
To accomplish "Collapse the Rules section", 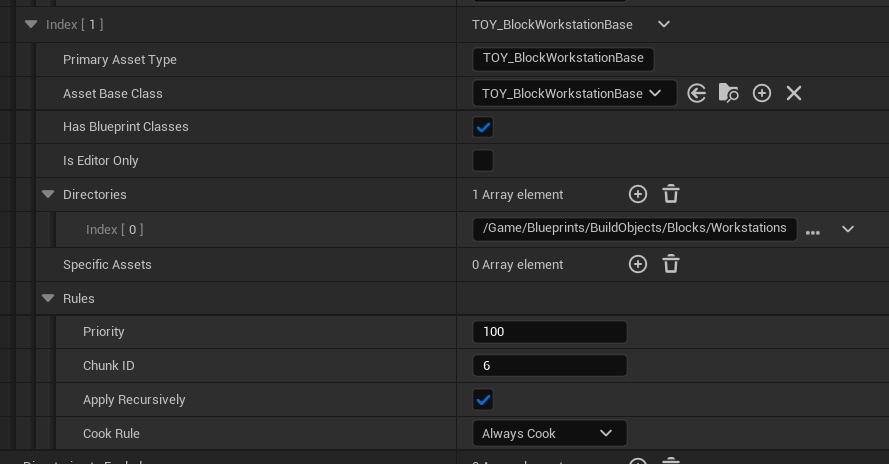I will click(x=48, y=298).
